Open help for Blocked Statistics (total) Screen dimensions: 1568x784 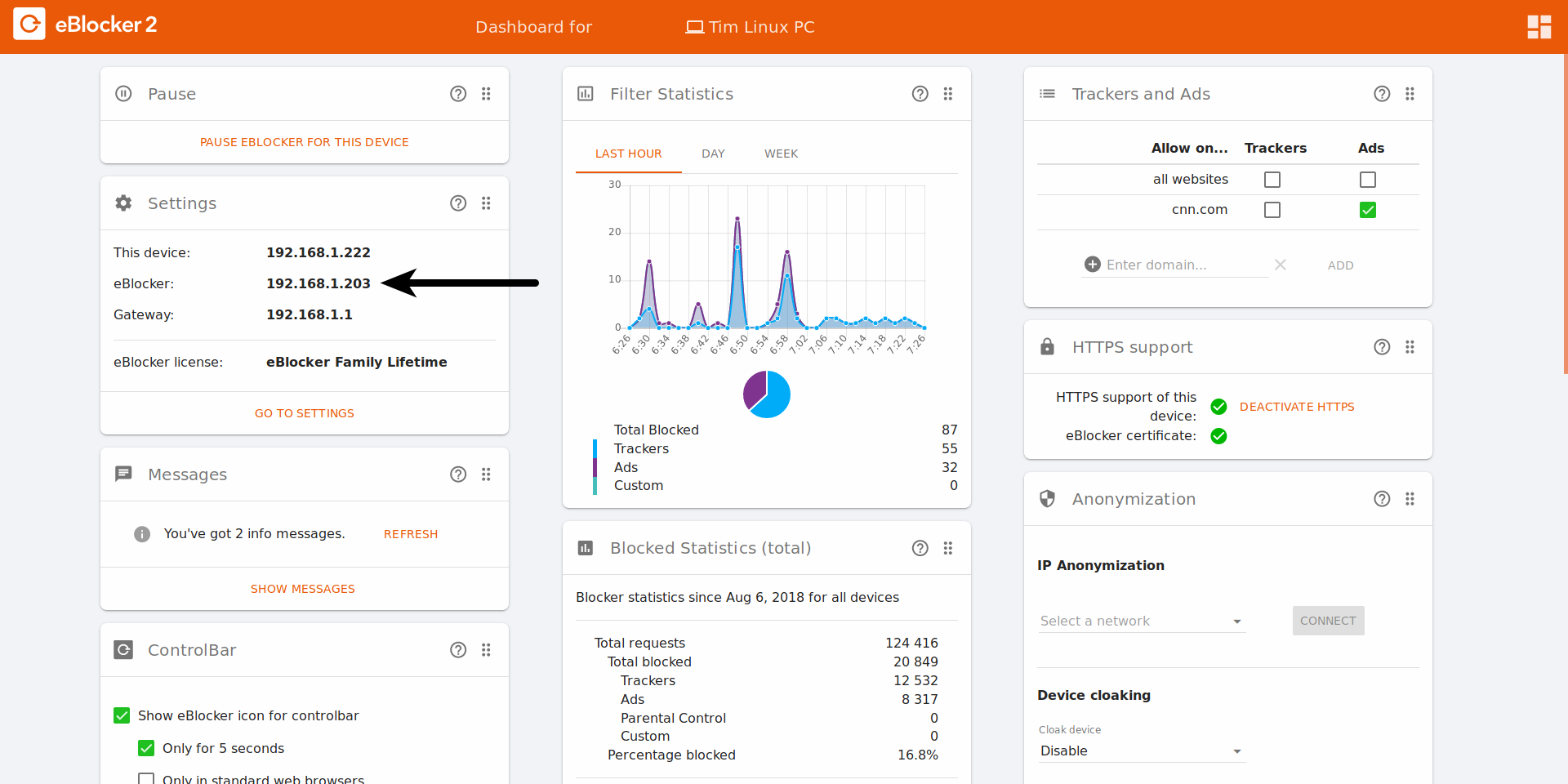click(x=920, y=548)
